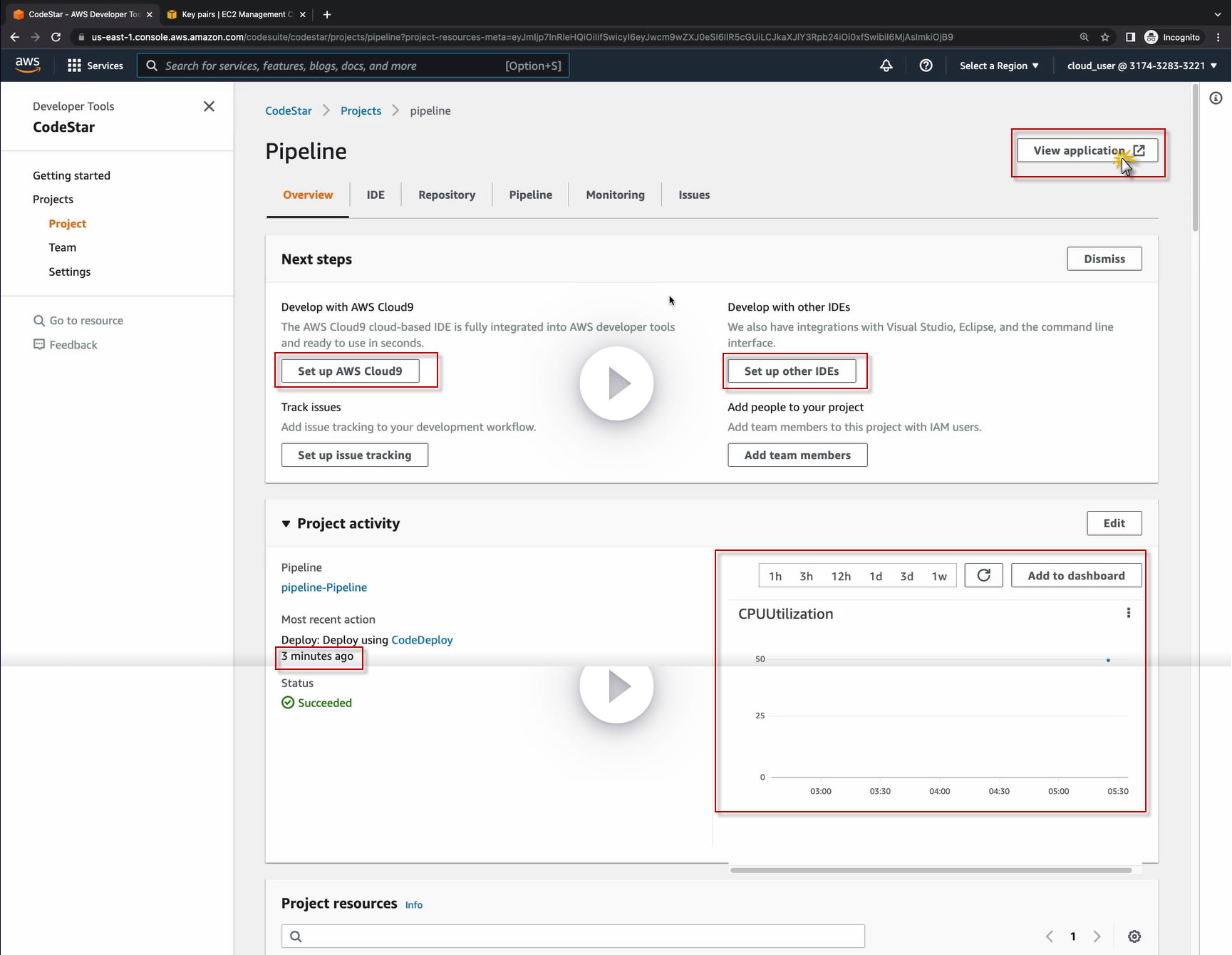Go to next page of project resources
This screenshot has height=955, width=1232.
pos(1097,936)
